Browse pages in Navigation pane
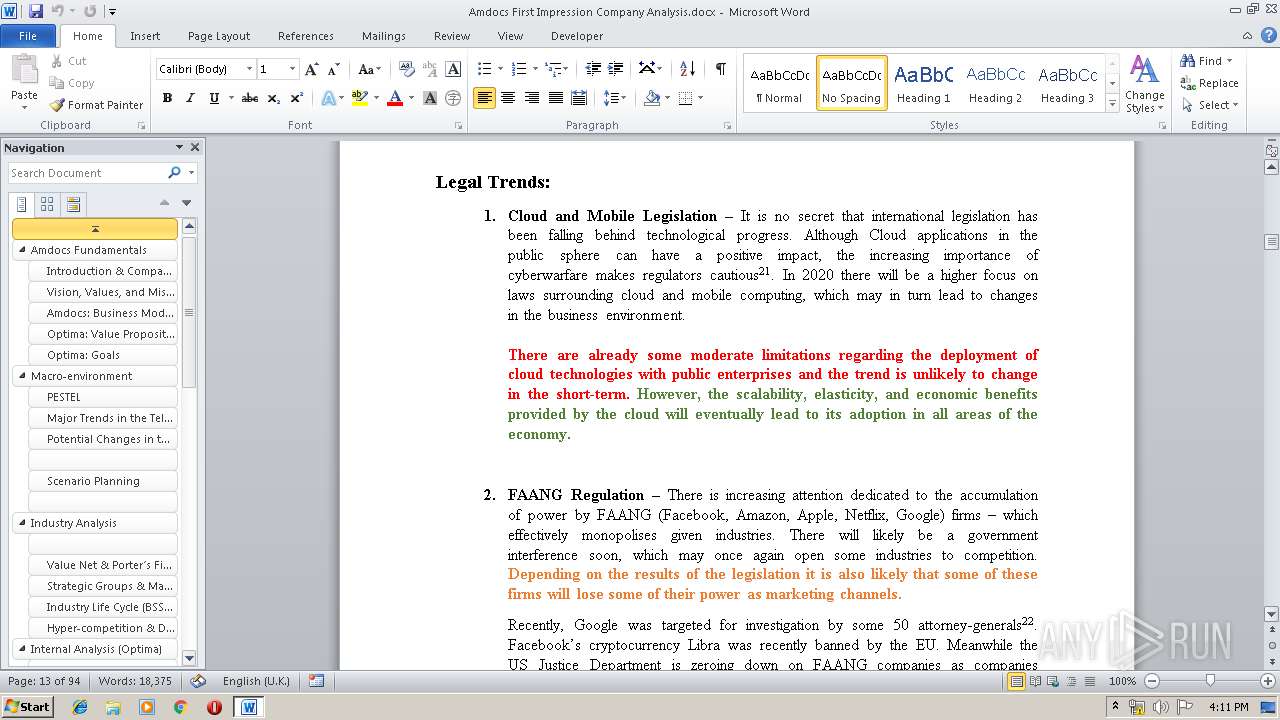 coord(47,204)
